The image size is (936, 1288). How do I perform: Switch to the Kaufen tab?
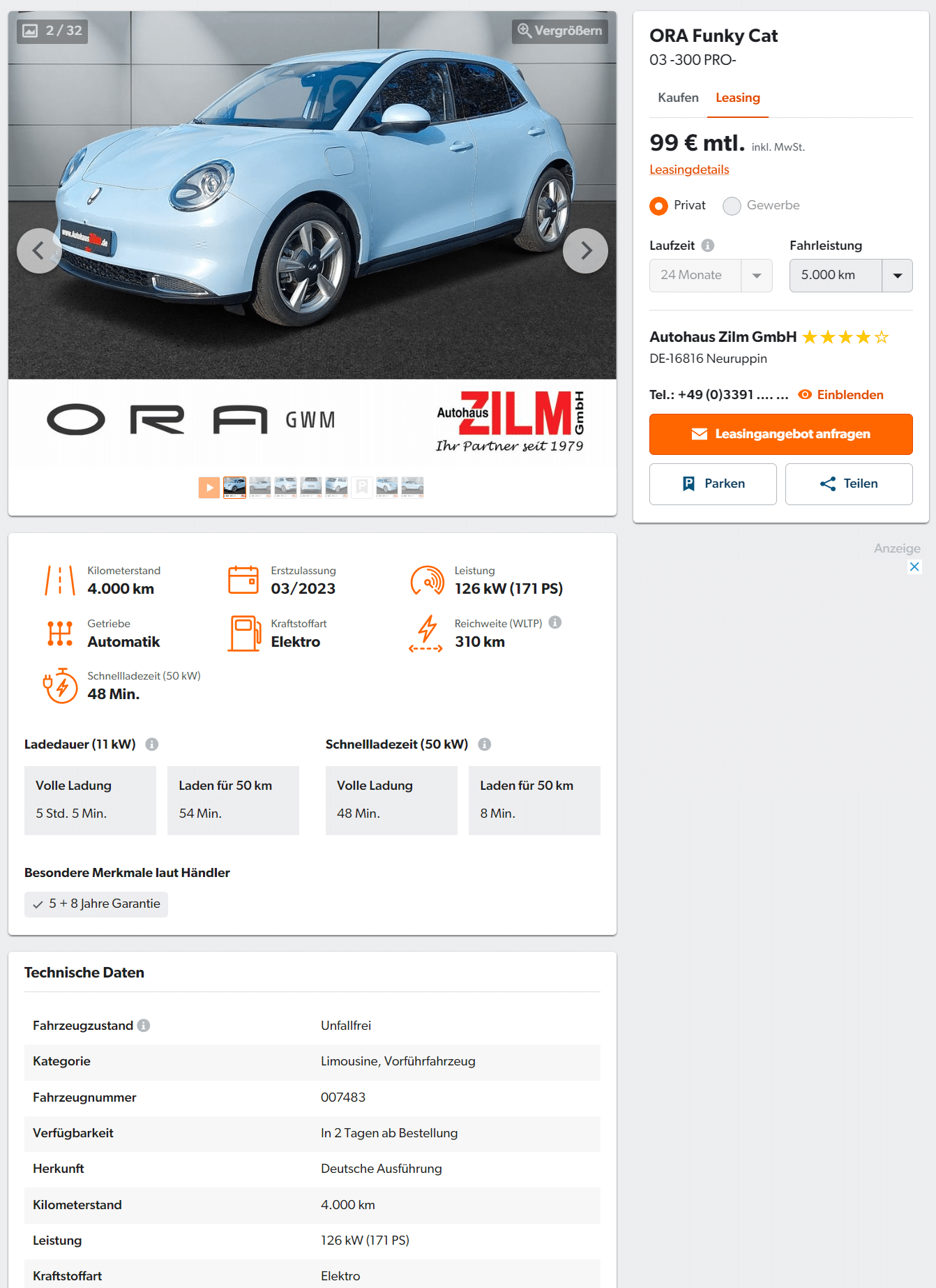click(x=678, y=98)
